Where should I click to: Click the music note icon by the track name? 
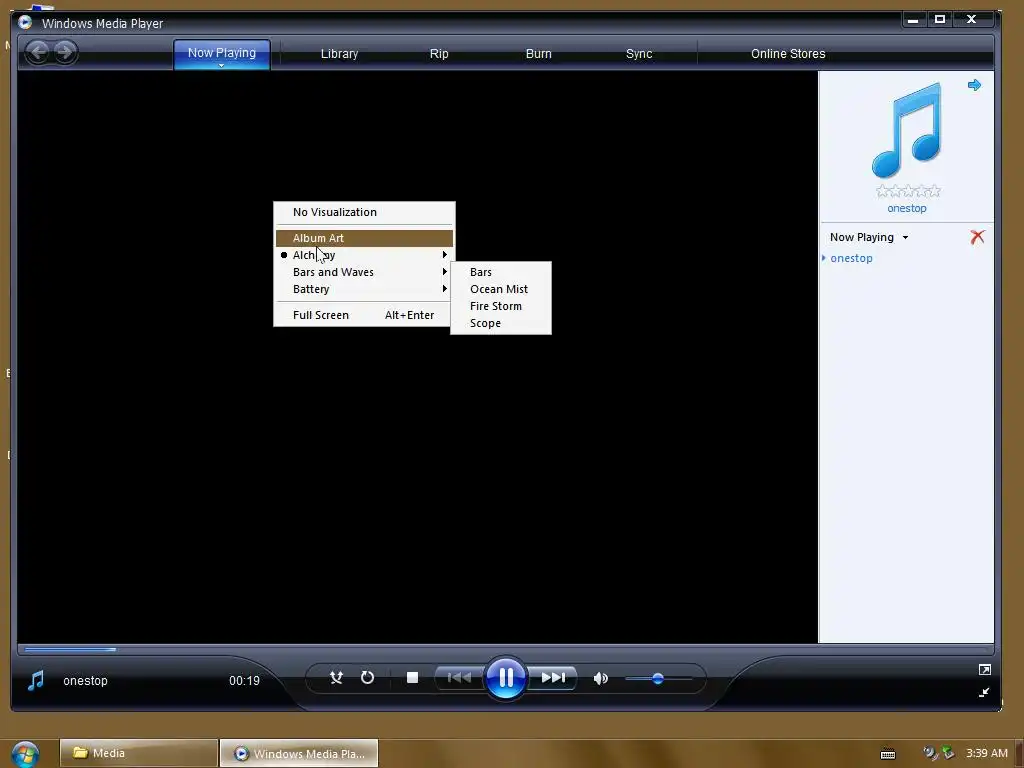click(36, 680)
